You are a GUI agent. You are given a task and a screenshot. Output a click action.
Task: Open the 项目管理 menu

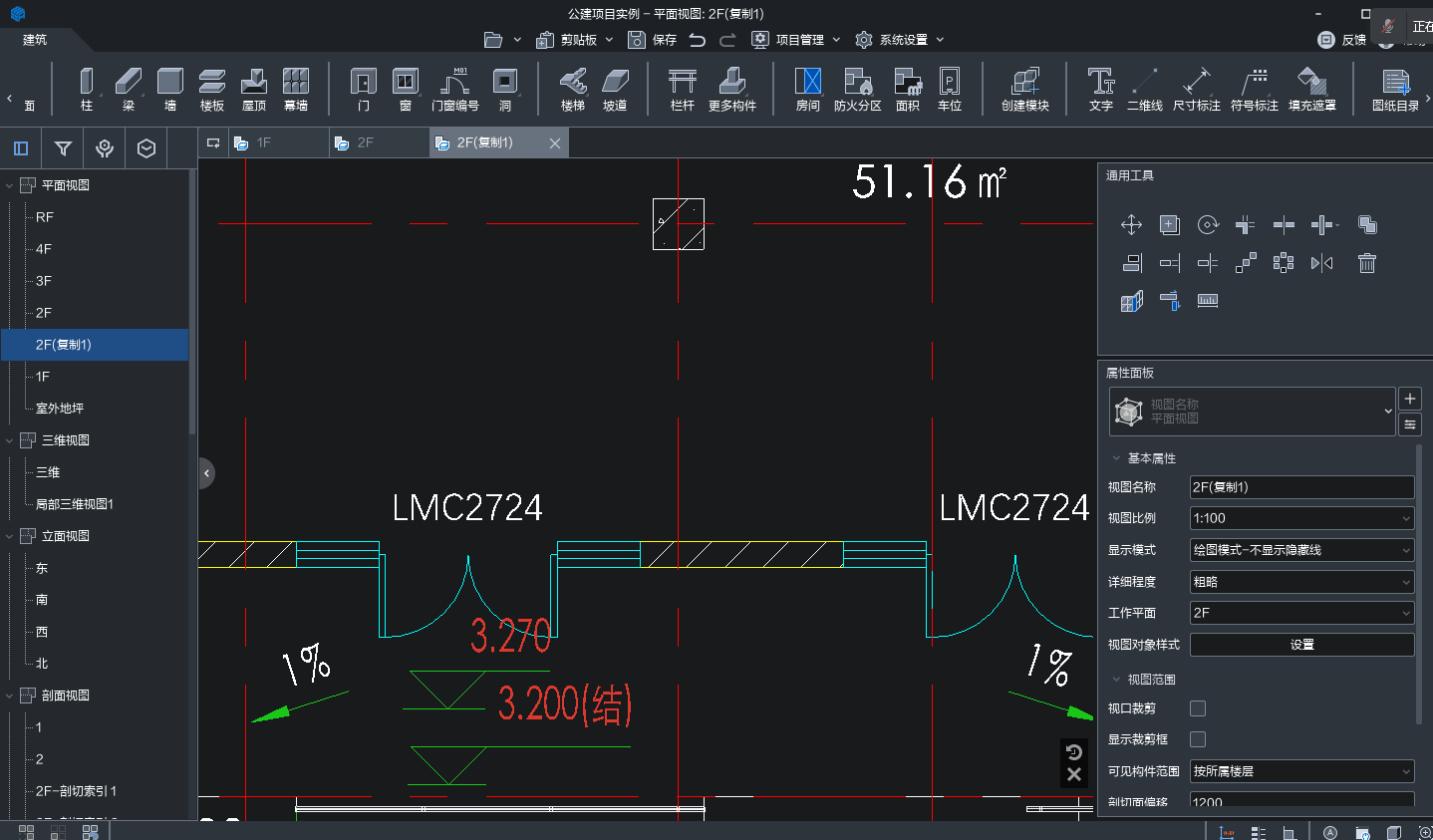[796, 40]
